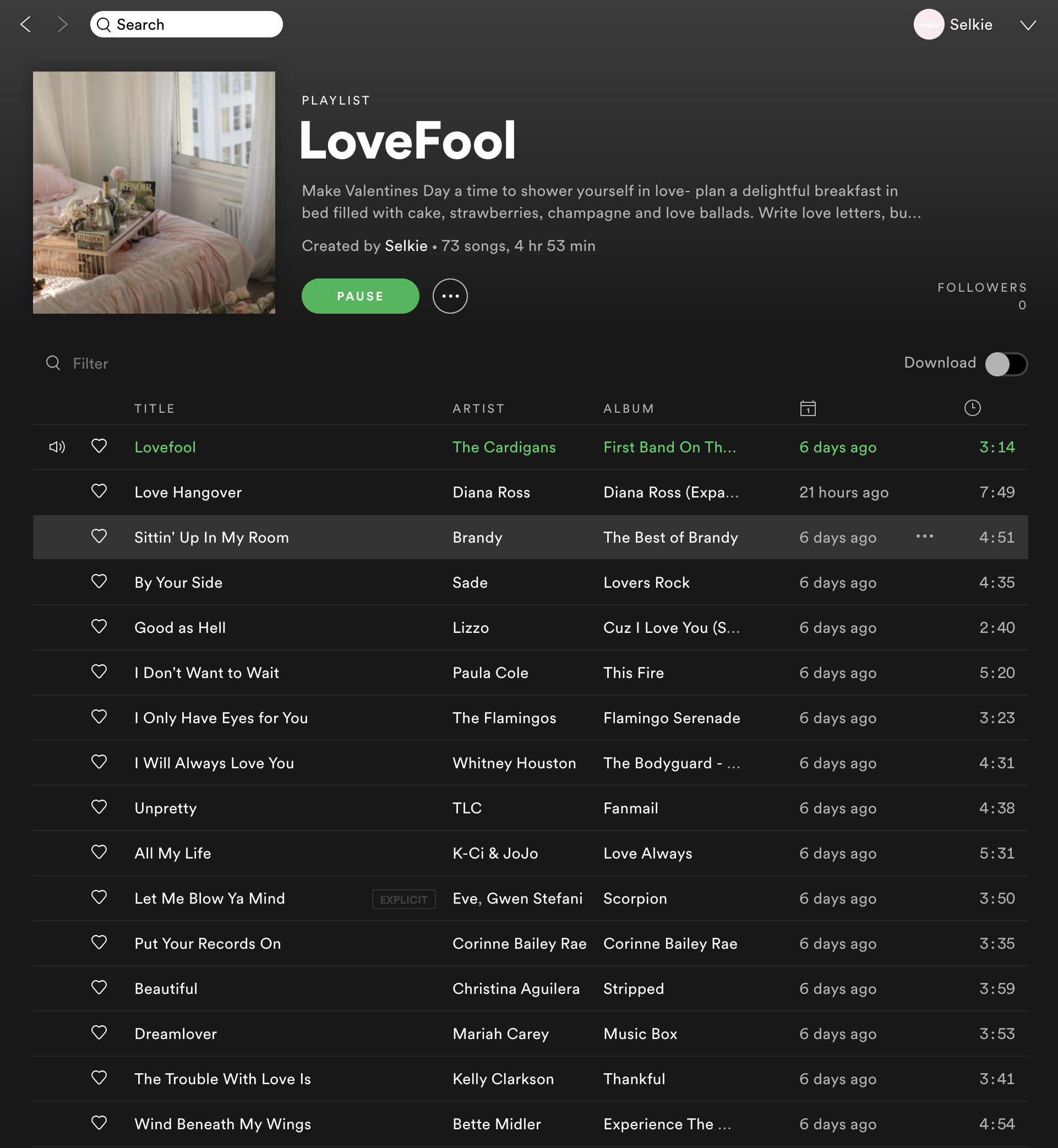Sort by date added calendar icon

[808, 408]
